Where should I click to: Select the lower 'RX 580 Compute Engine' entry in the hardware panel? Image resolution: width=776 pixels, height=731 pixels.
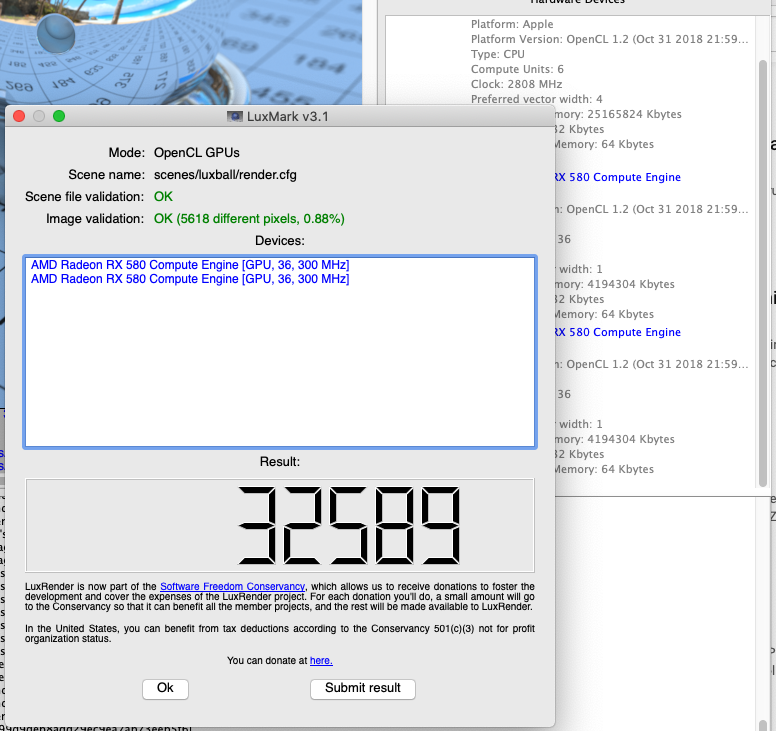617,332
